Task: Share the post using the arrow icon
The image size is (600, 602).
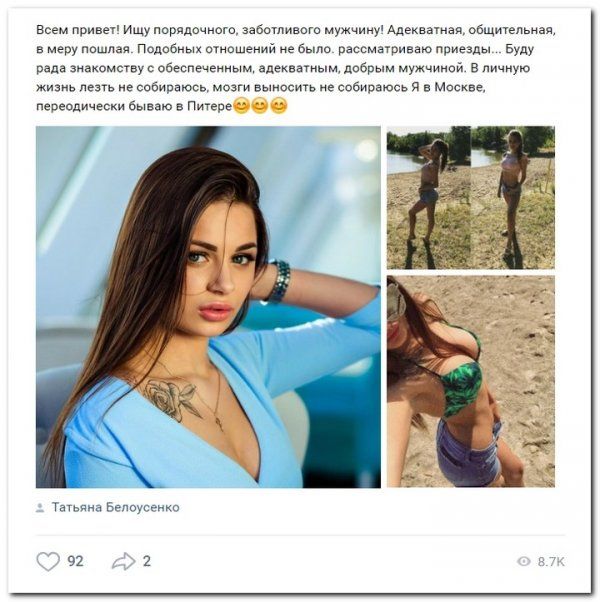Action: [124, 561]
